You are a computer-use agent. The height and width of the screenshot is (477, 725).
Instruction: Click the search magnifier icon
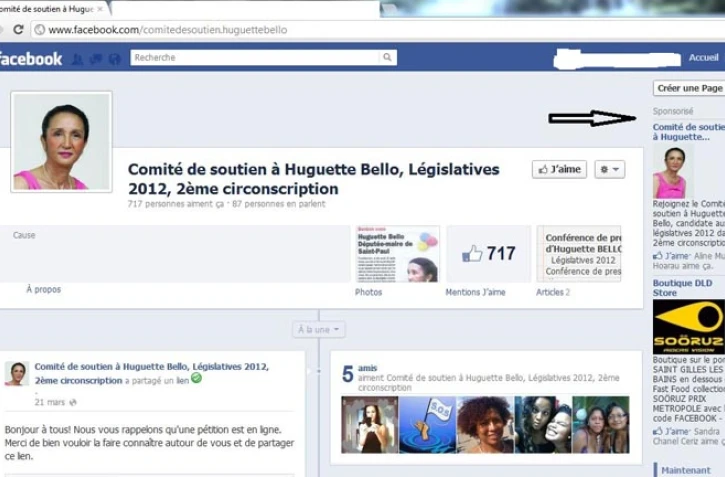pyautogui.click(x=387, y=57)
